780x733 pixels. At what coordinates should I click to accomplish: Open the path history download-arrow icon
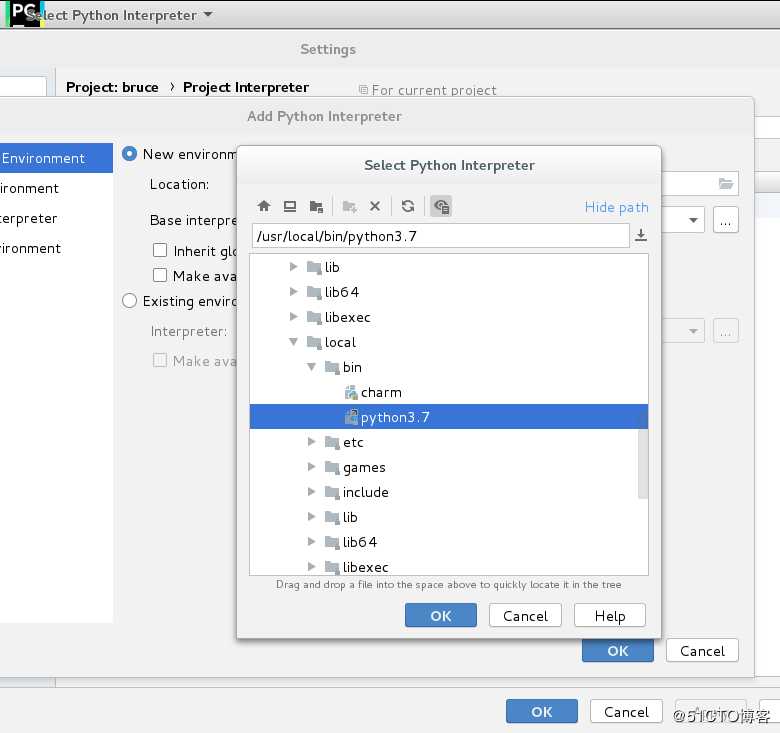tap(641, 235)
